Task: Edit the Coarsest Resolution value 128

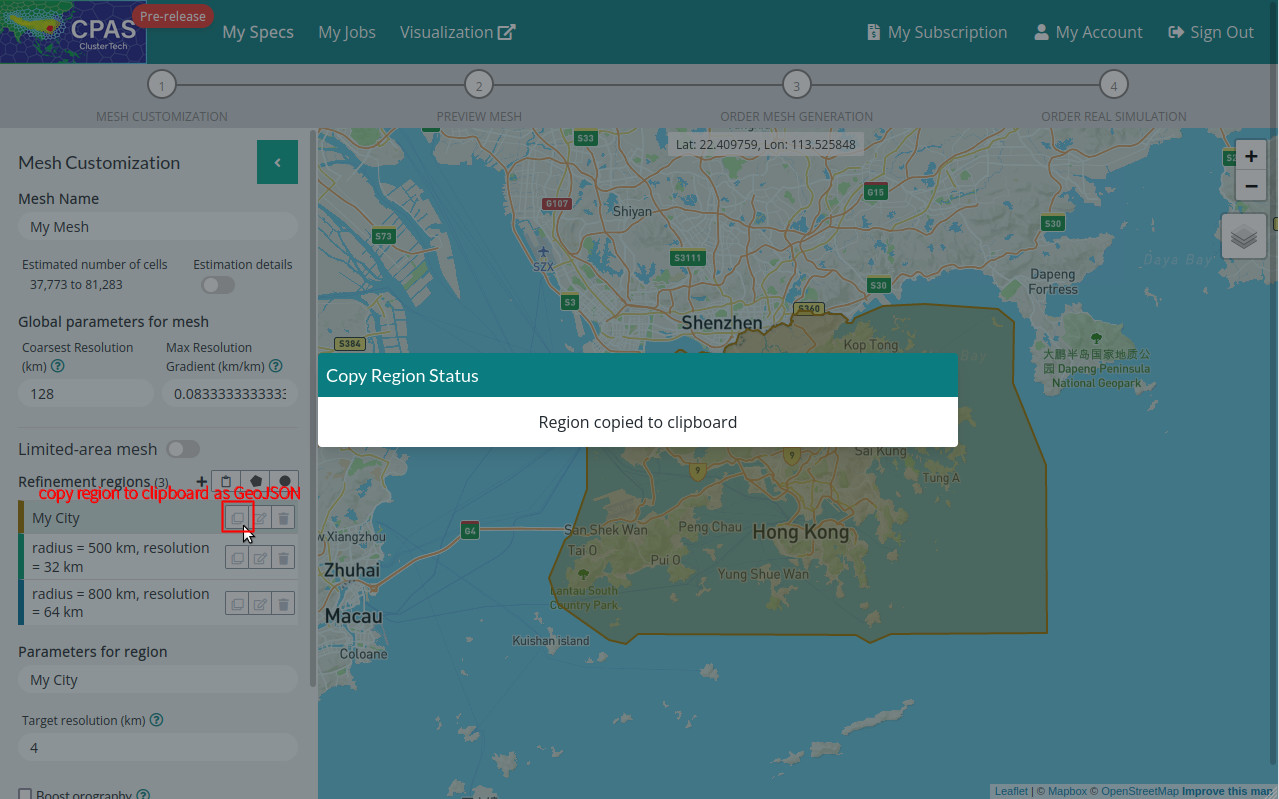Action: point(86,394)
